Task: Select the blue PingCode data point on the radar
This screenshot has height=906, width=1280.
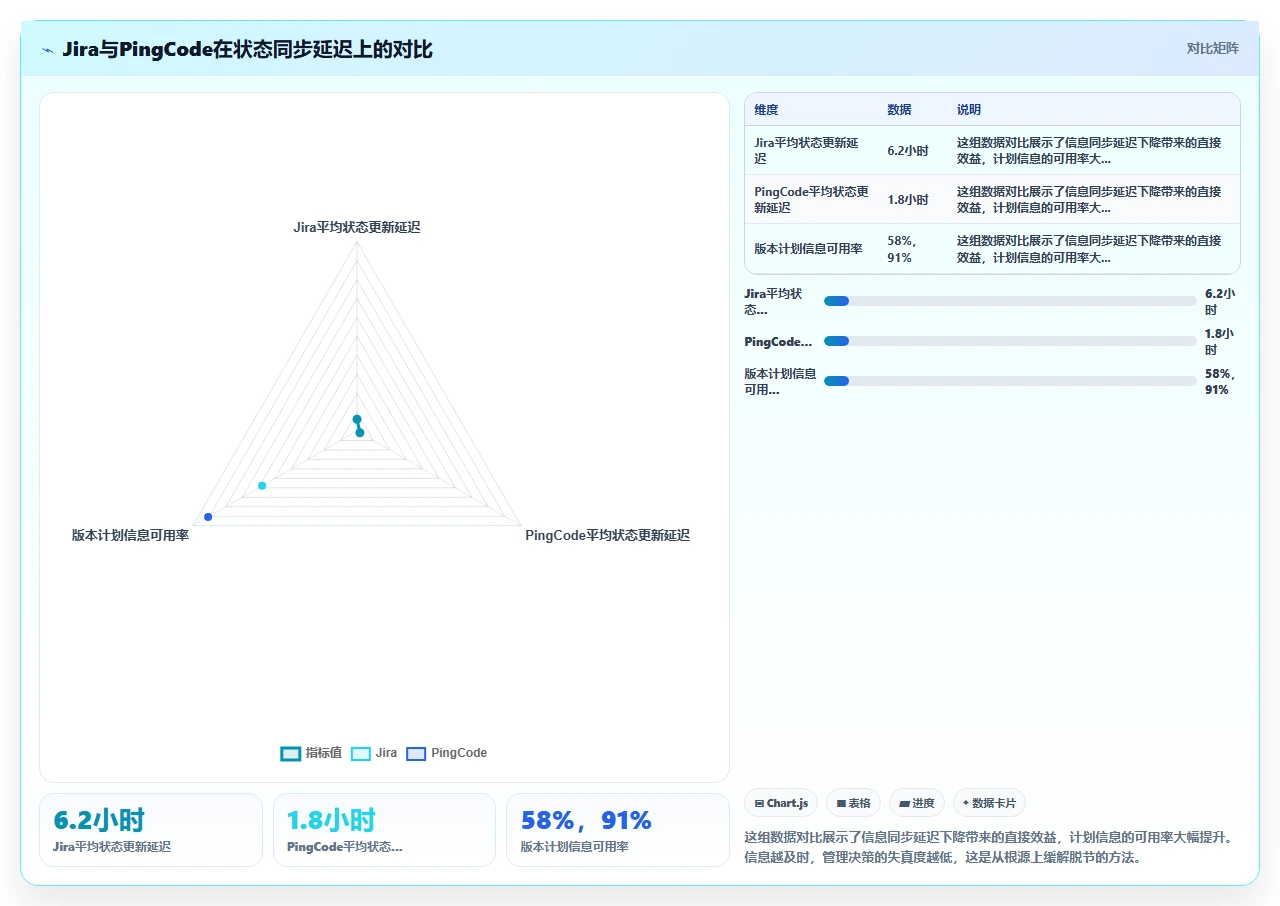Action: (208, 516)
